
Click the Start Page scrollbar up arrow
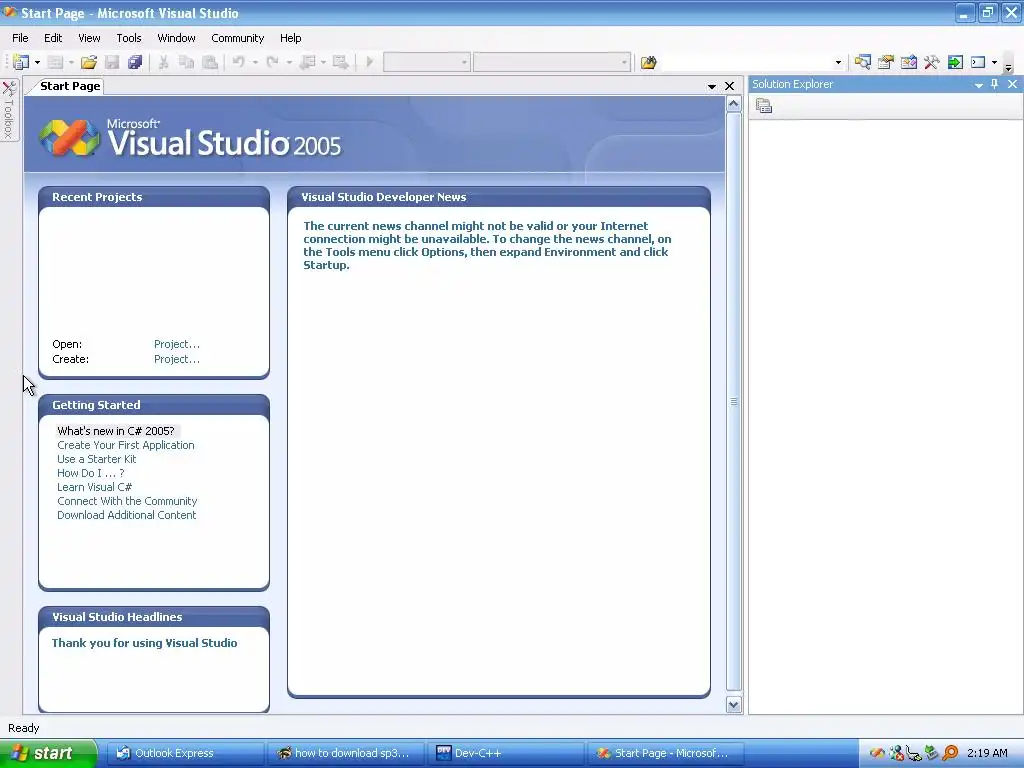coord(733,104)
